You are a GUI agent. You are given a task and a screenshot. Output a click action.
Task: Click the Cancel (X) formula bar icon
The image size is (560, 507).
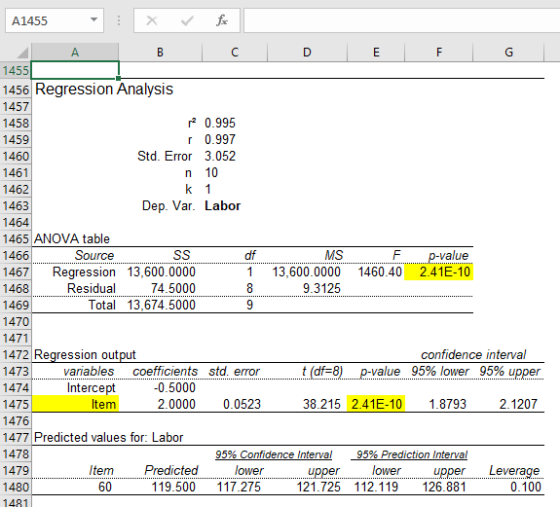pyautogui.click(x=152, y=21)
